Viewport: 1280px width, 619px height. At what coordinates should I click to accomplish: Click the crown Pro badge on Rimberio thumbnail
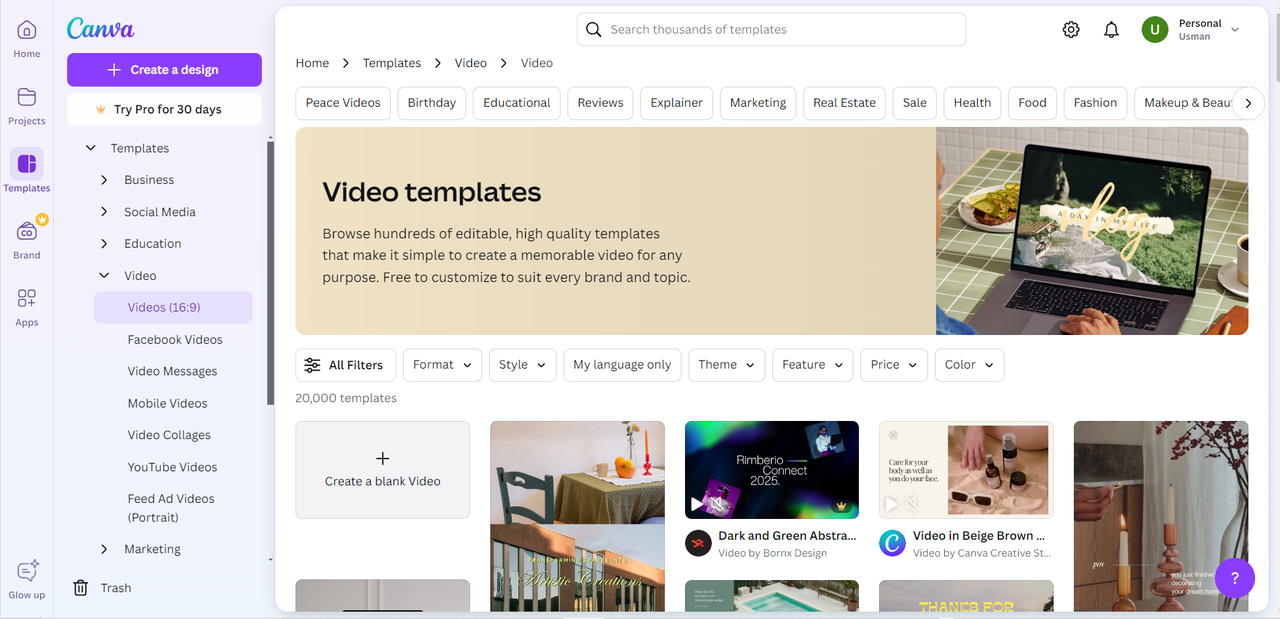(x=841, y=506)
